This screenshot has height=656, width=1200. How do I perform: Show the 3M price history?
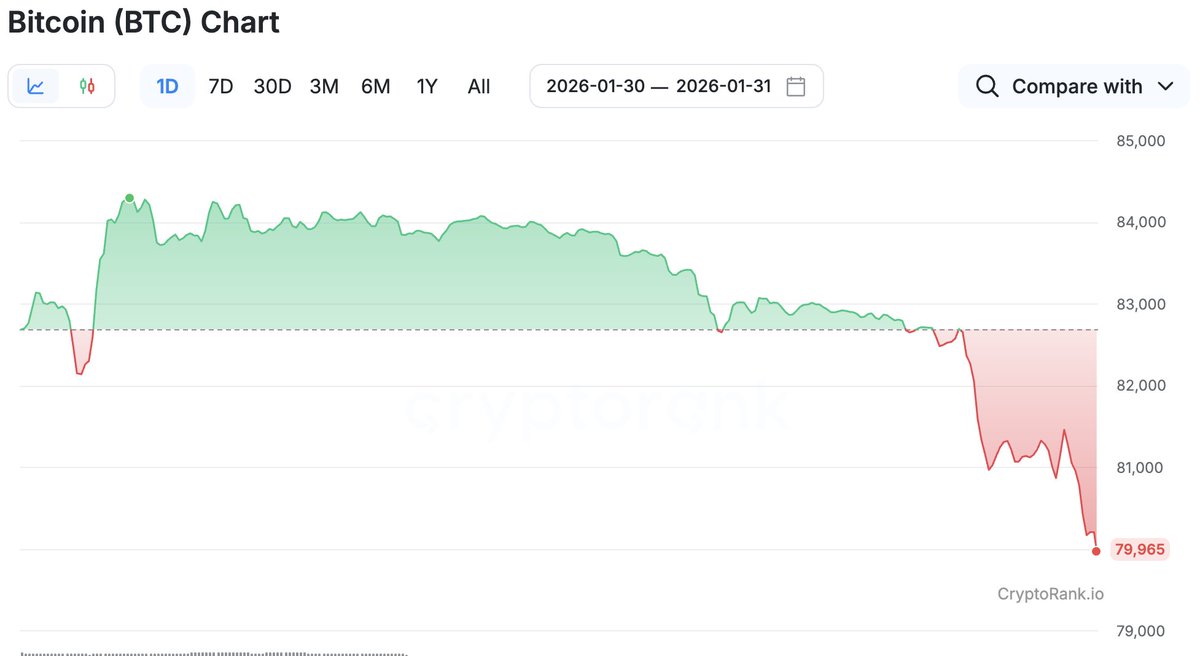324,86
